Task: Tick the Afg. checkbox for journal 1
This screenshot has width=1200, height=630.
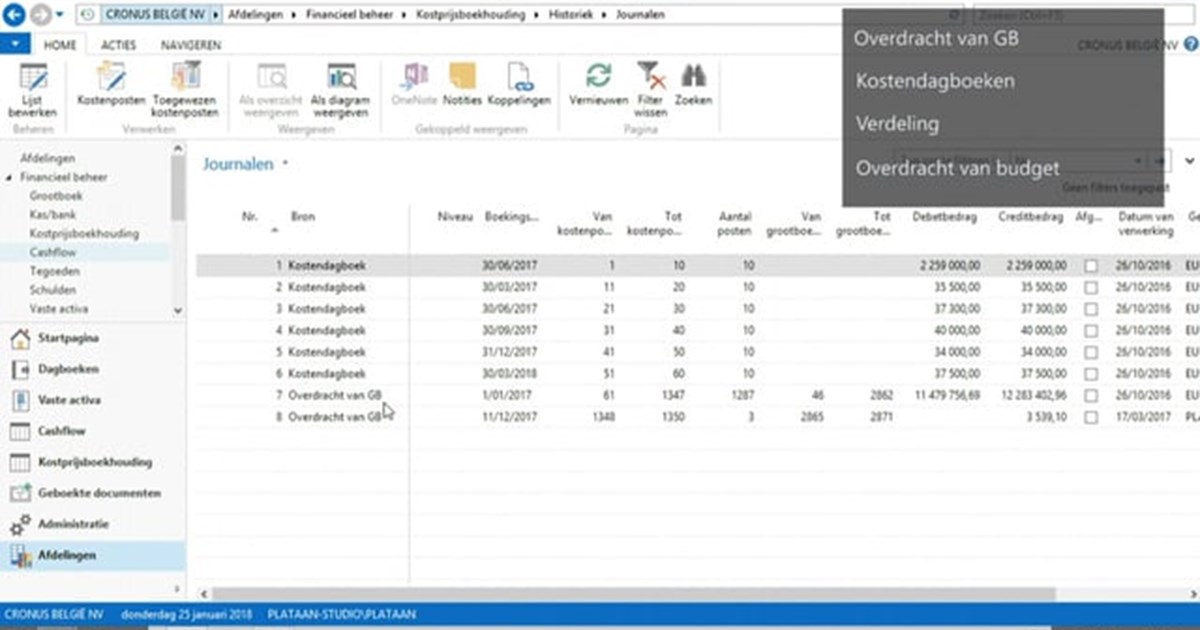Action: (x=1090, y=266)
